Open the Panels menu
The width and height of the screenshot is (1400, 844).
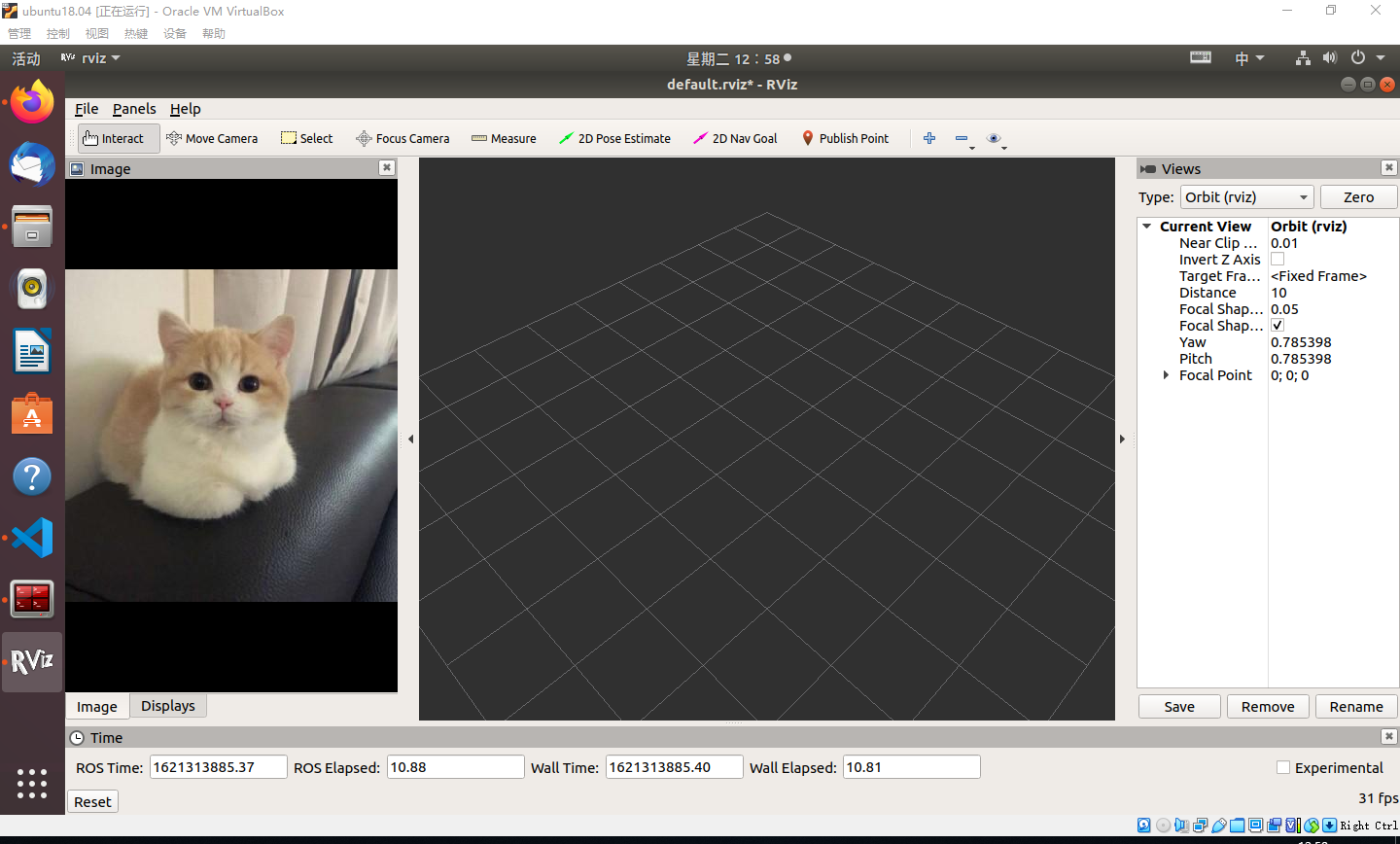coord(134,108)
